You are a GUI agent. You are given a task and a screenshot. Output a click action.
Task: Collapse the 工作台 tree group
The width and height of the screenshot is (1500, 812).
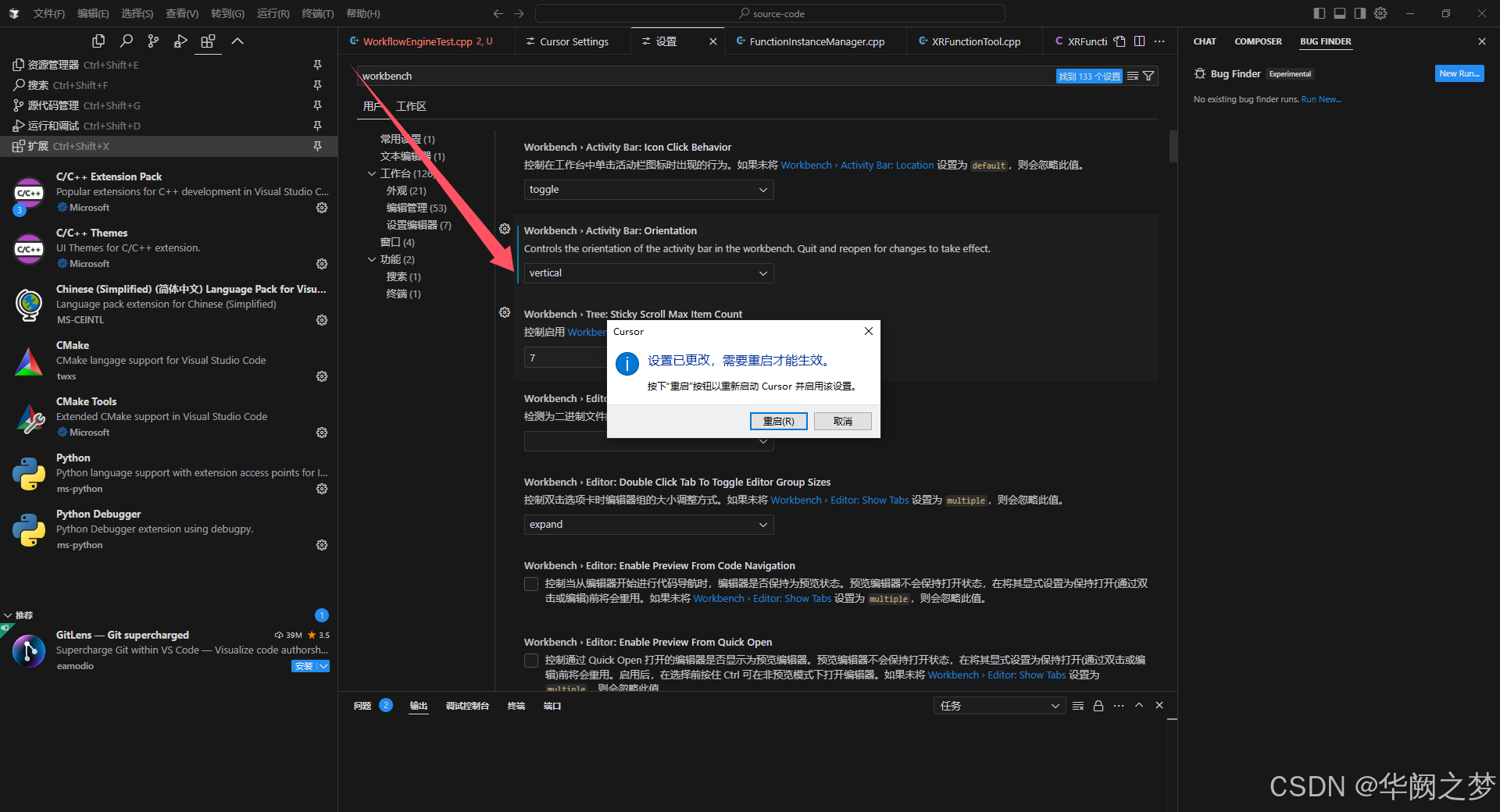click(372, 173)
